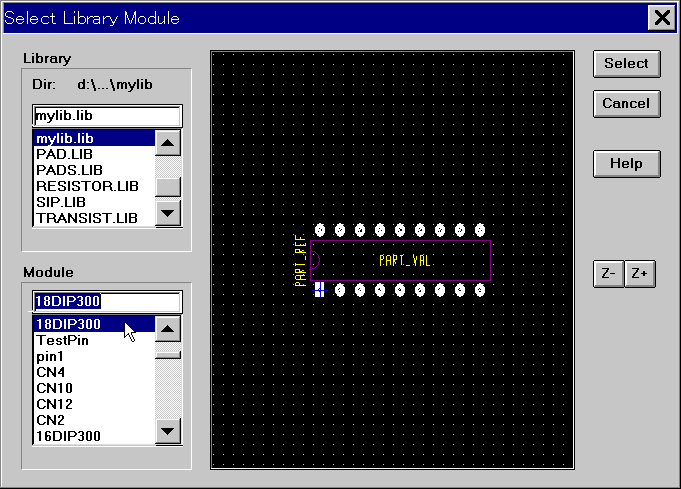The height and width of the screenshot is (489, 681).
Task: Click library list scroll down arrow
Action: coord(168,213)
